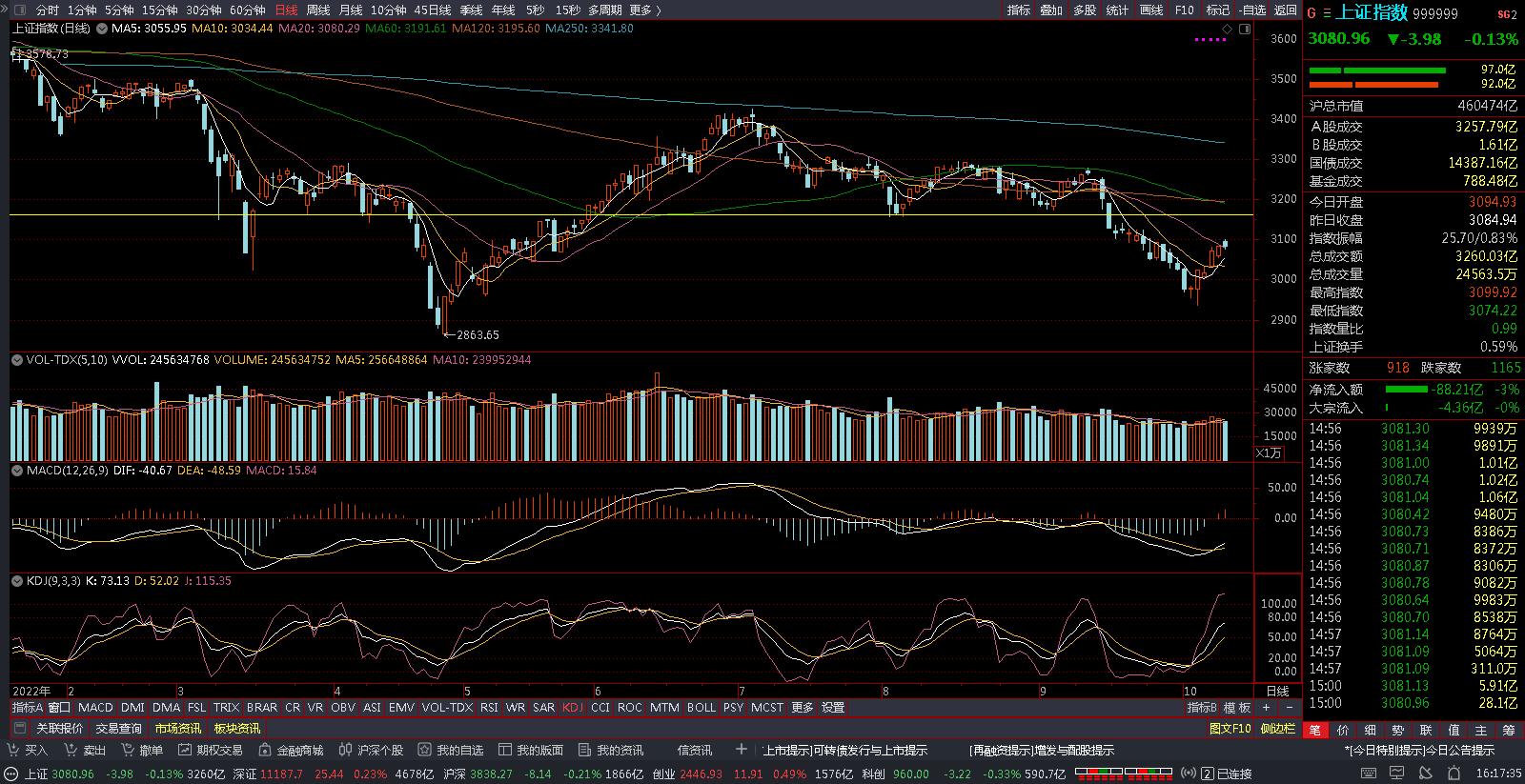Open the 再融资提示 notice link
This screenshot has height=784, width=1525.
click(1041, 751)
